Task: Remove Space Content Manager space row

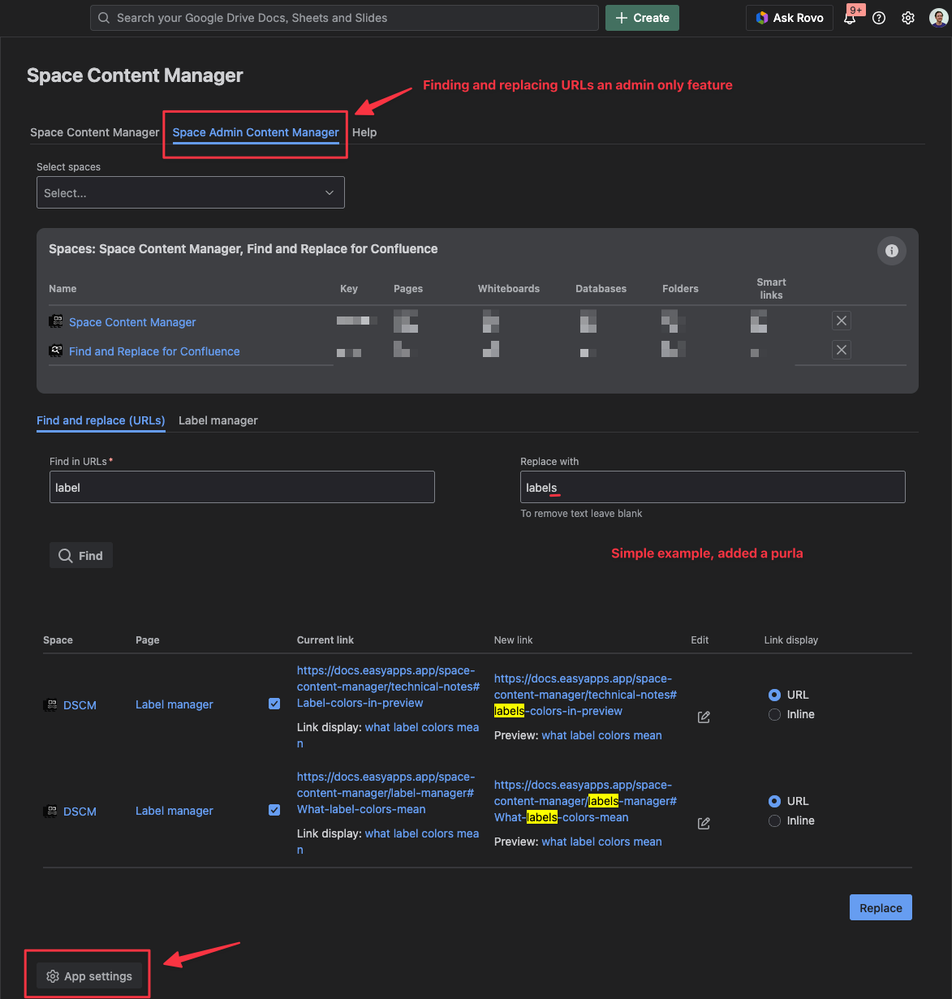Action: 841,320
